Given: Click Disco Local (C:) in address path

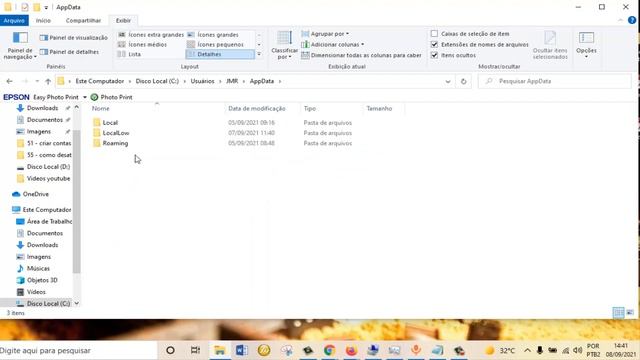Looking at the screenshot, I should [x=157, y=81].
